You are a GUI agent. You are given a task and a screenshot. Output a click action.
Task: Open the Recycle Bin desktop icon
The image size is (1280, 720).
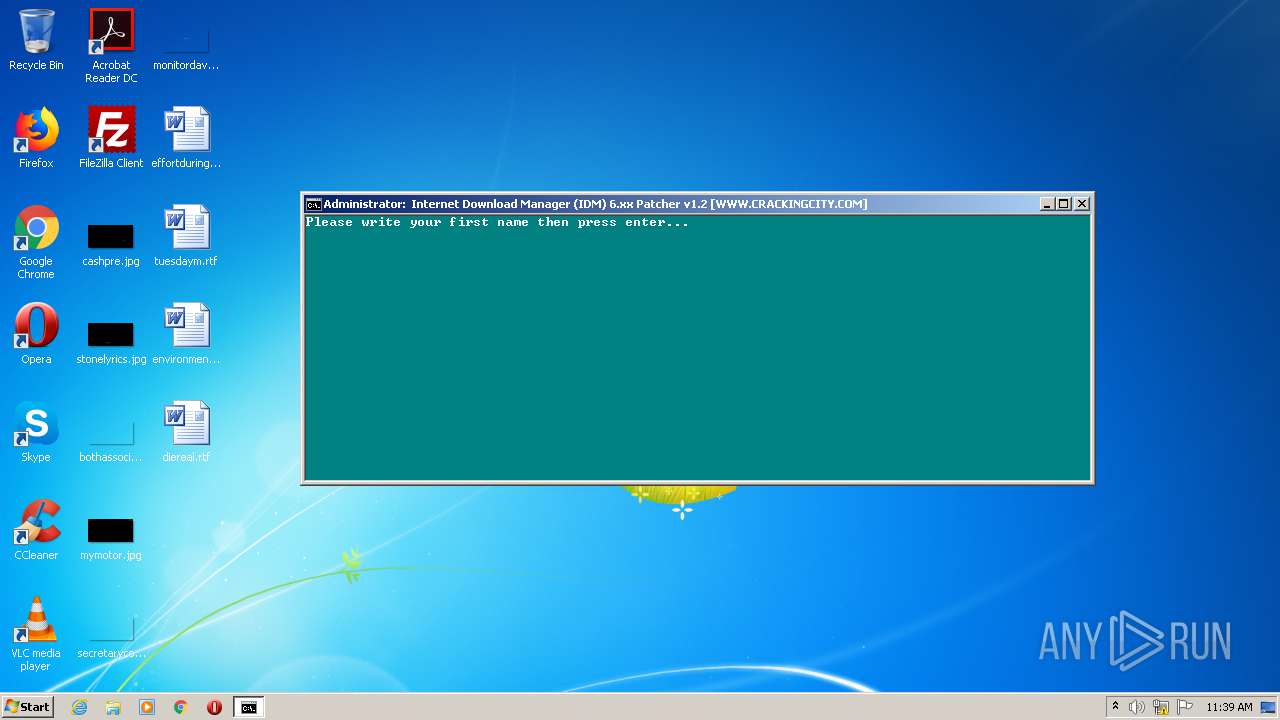[x=36, y=40]
